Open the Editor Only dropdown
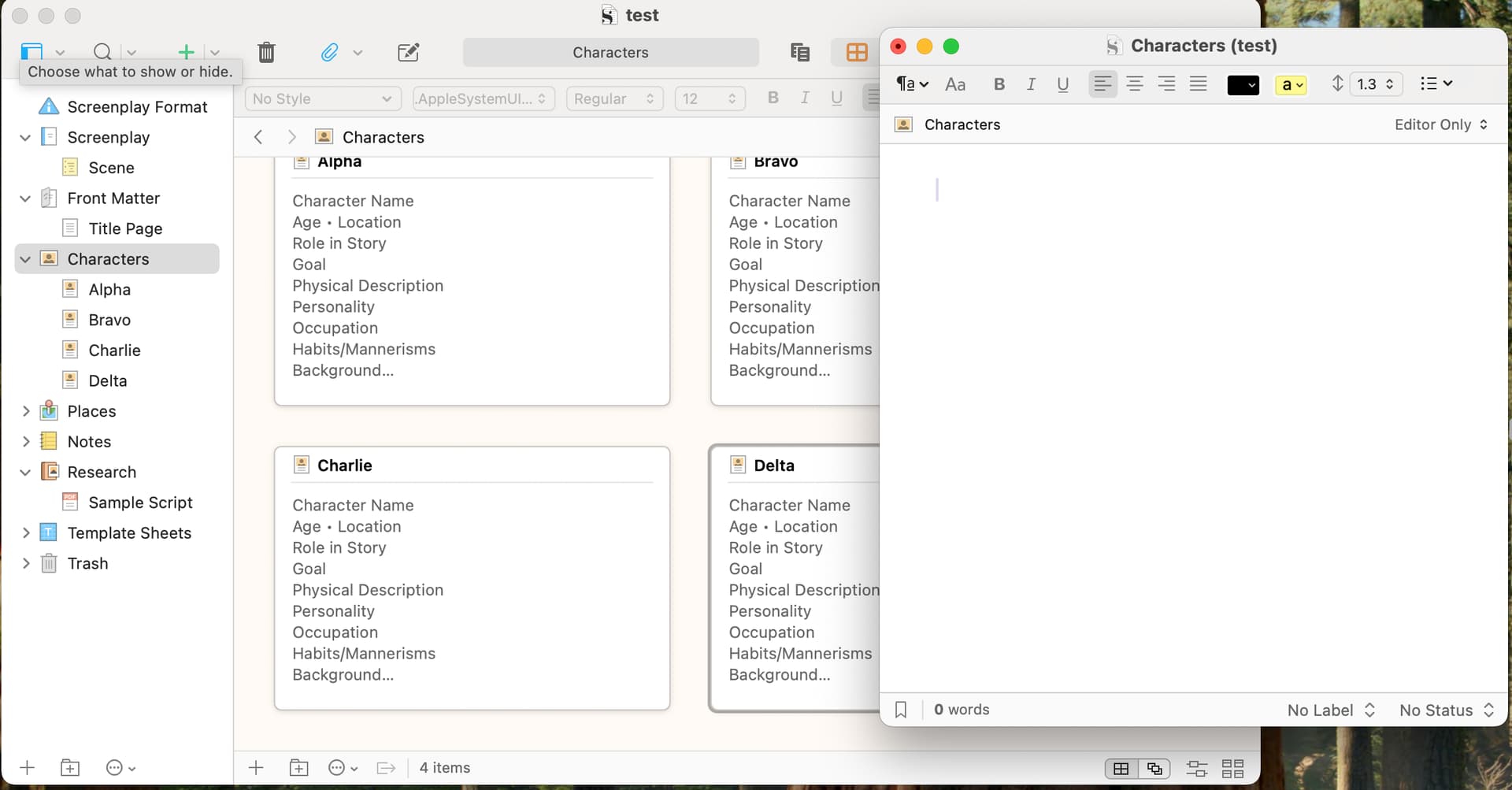 point(1440,124)
